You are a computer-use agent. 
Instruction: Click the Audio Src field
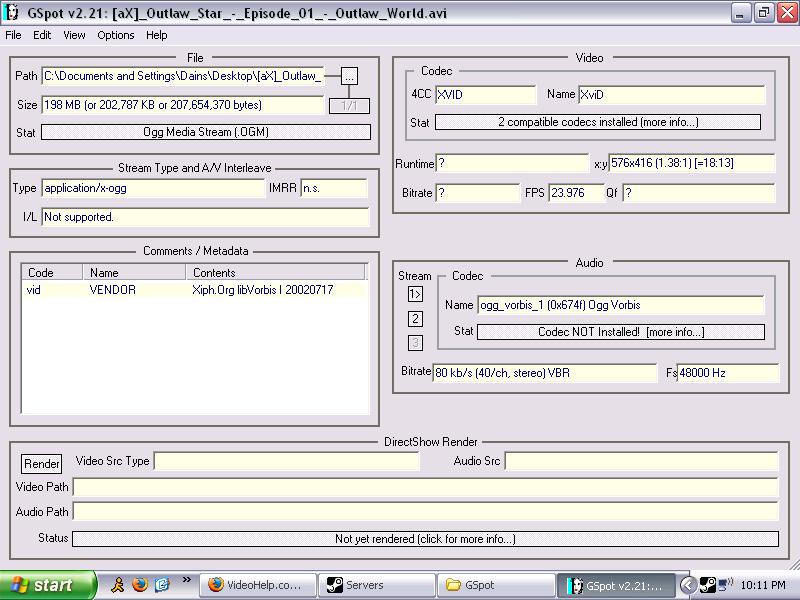pos(641,461)
